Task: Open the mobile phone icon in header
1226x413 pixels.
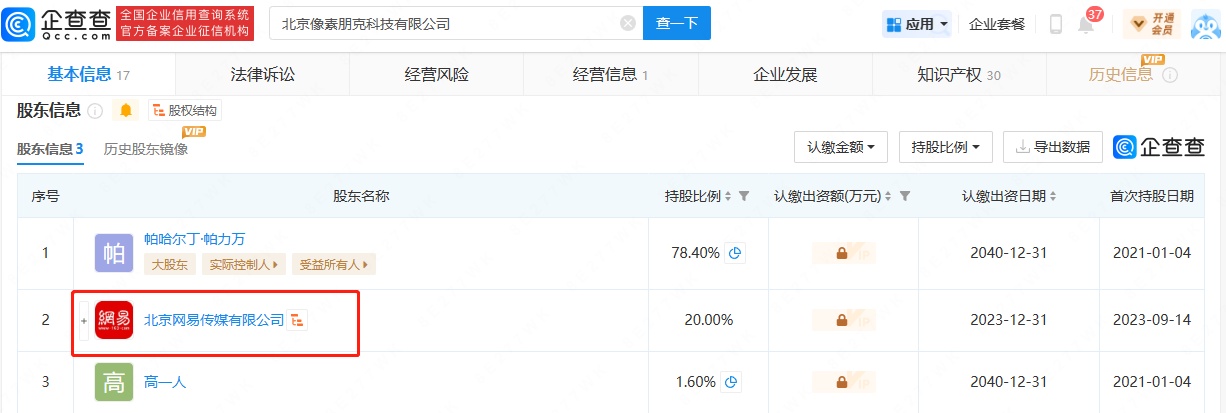Action: tap(1056, 24)
